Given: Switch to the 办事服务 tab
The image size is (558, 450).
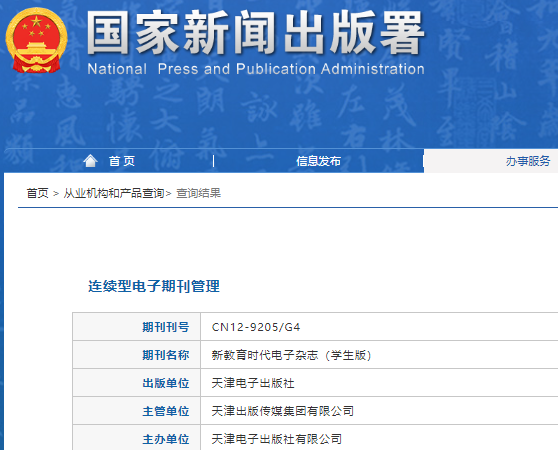Looking at the screenshot, I should coord(528,161).
